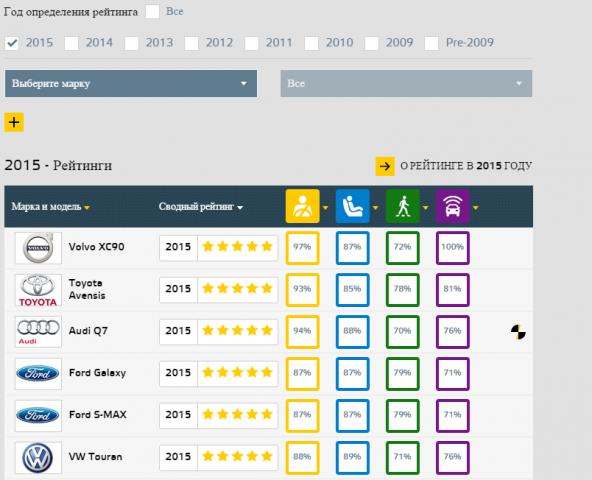The image size is (592, 480).
Task: Click the yellow plus add-filter icon
Action: [x=14, y=122]
